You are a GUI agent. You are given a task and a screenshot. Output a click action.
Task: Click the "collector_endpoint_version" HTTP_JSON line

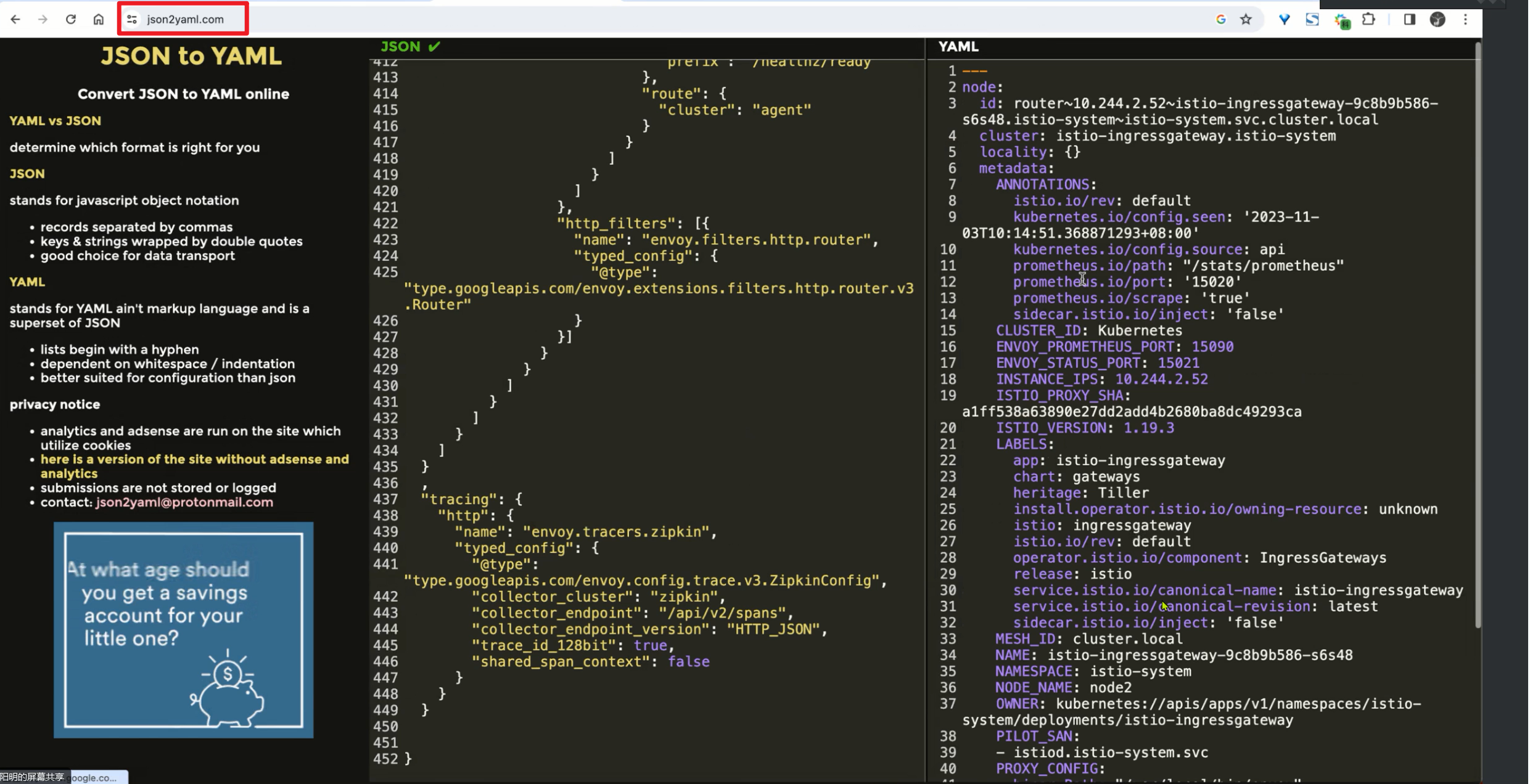(x=650, y=629)
